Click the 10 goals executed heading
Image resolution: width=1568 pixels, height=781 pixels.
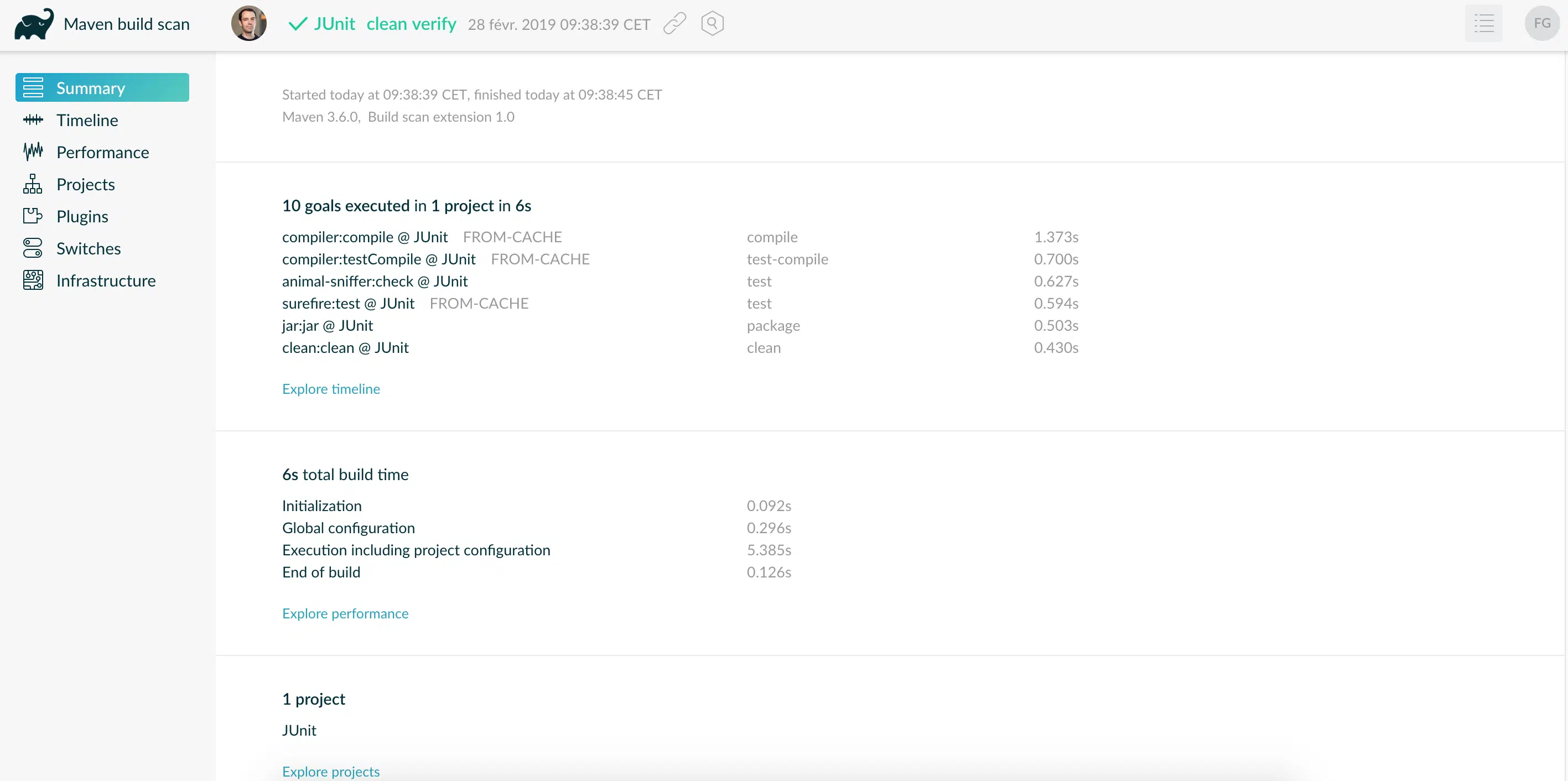pyautogui.click(x=407, y=206)
